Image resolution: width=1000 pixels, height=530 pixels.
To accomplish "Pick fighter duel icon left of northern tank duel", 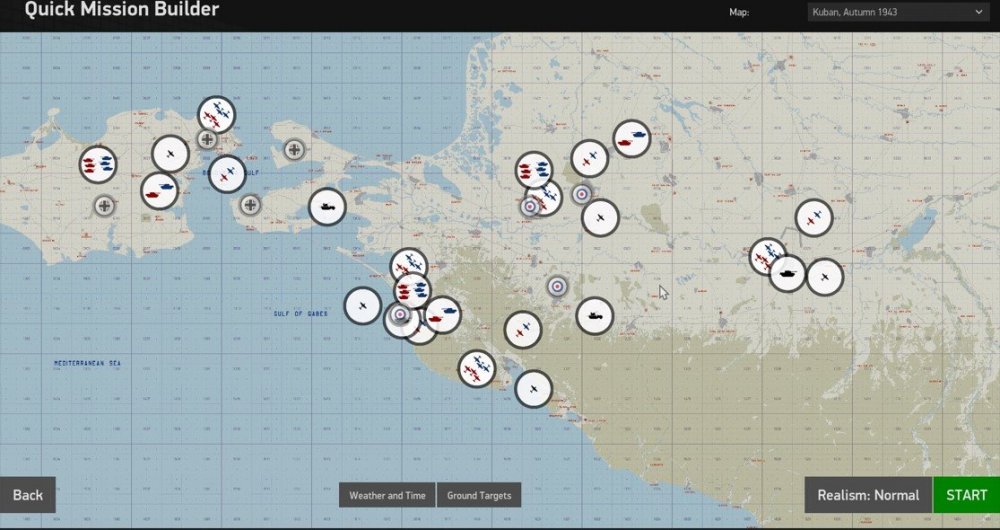I will point(589,158).
